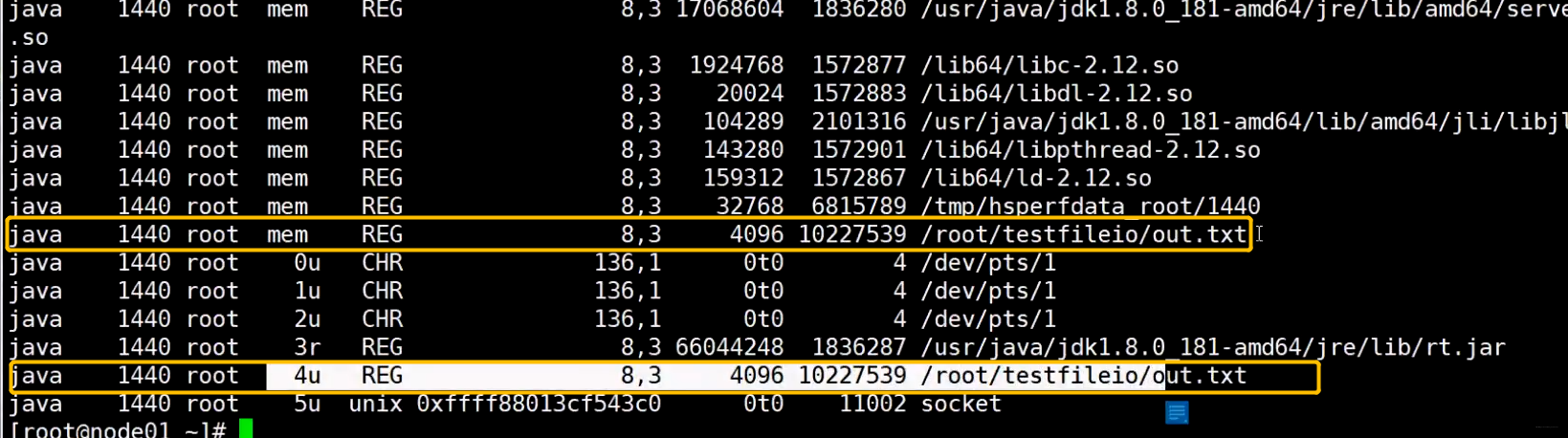
Task: Click the blue note icon below out.txt
Action: pyautogui.click(x=1177, y=412)
